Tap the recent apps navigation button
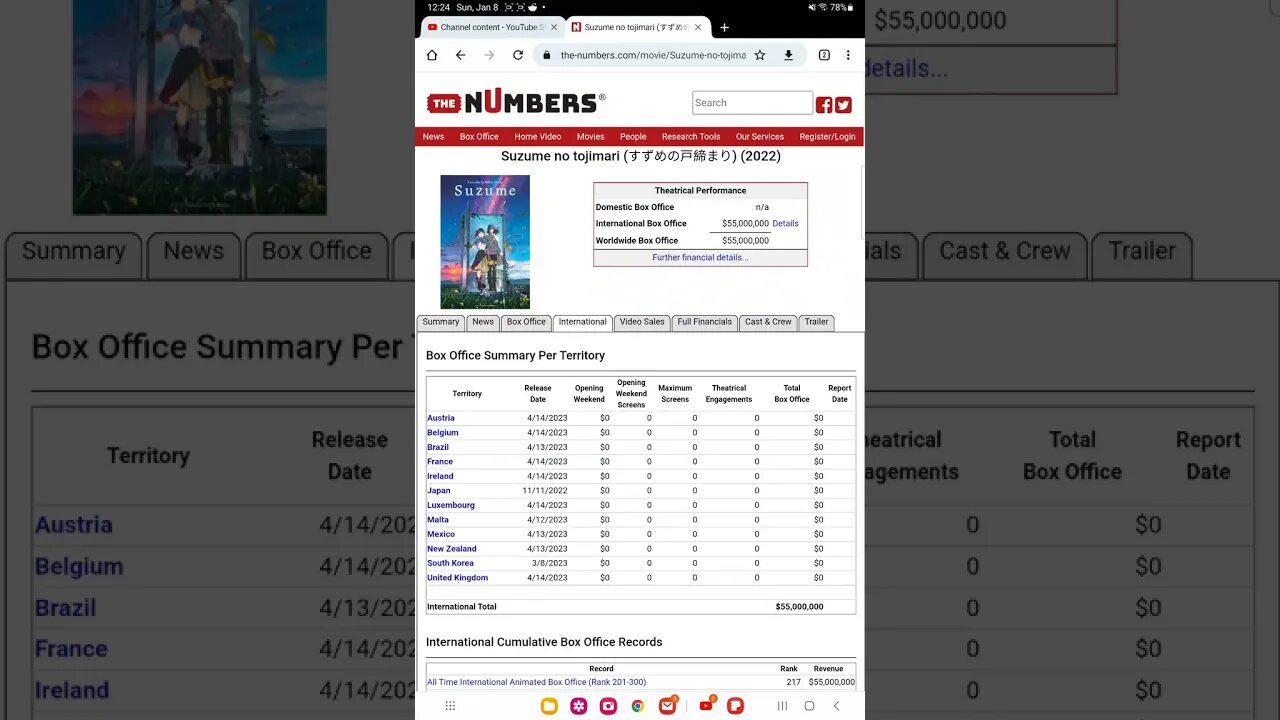 [x=782, y=706]
